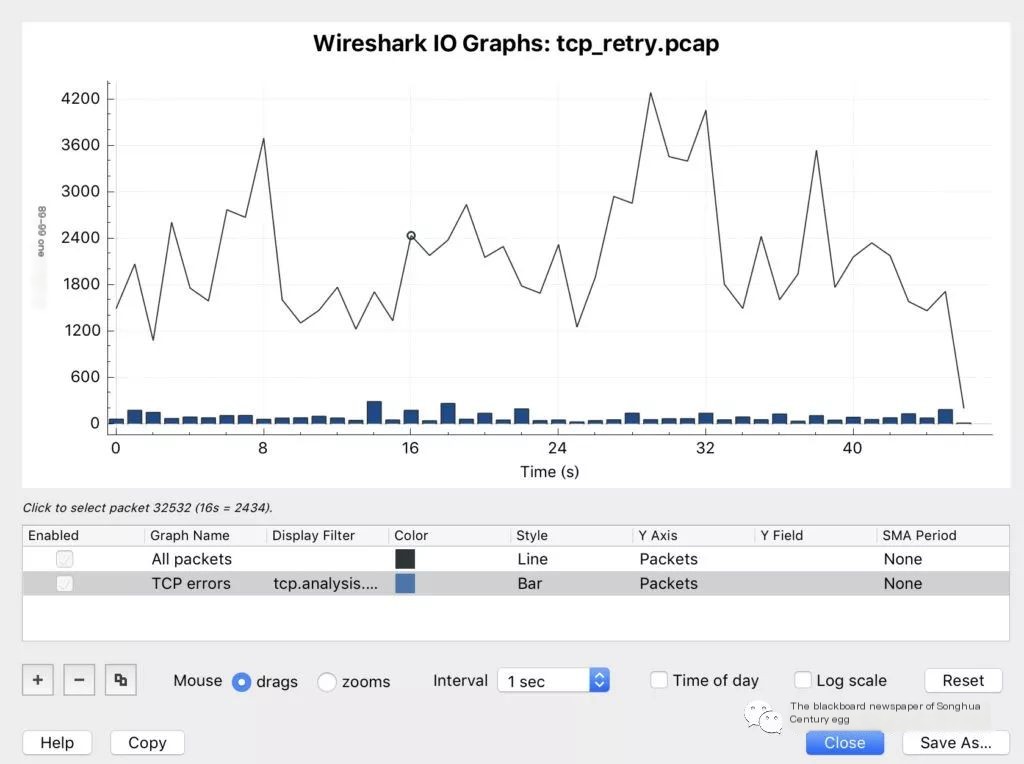Click the Copy button
The height and width of the screenshot is (764, 1024).
[148, 742]
